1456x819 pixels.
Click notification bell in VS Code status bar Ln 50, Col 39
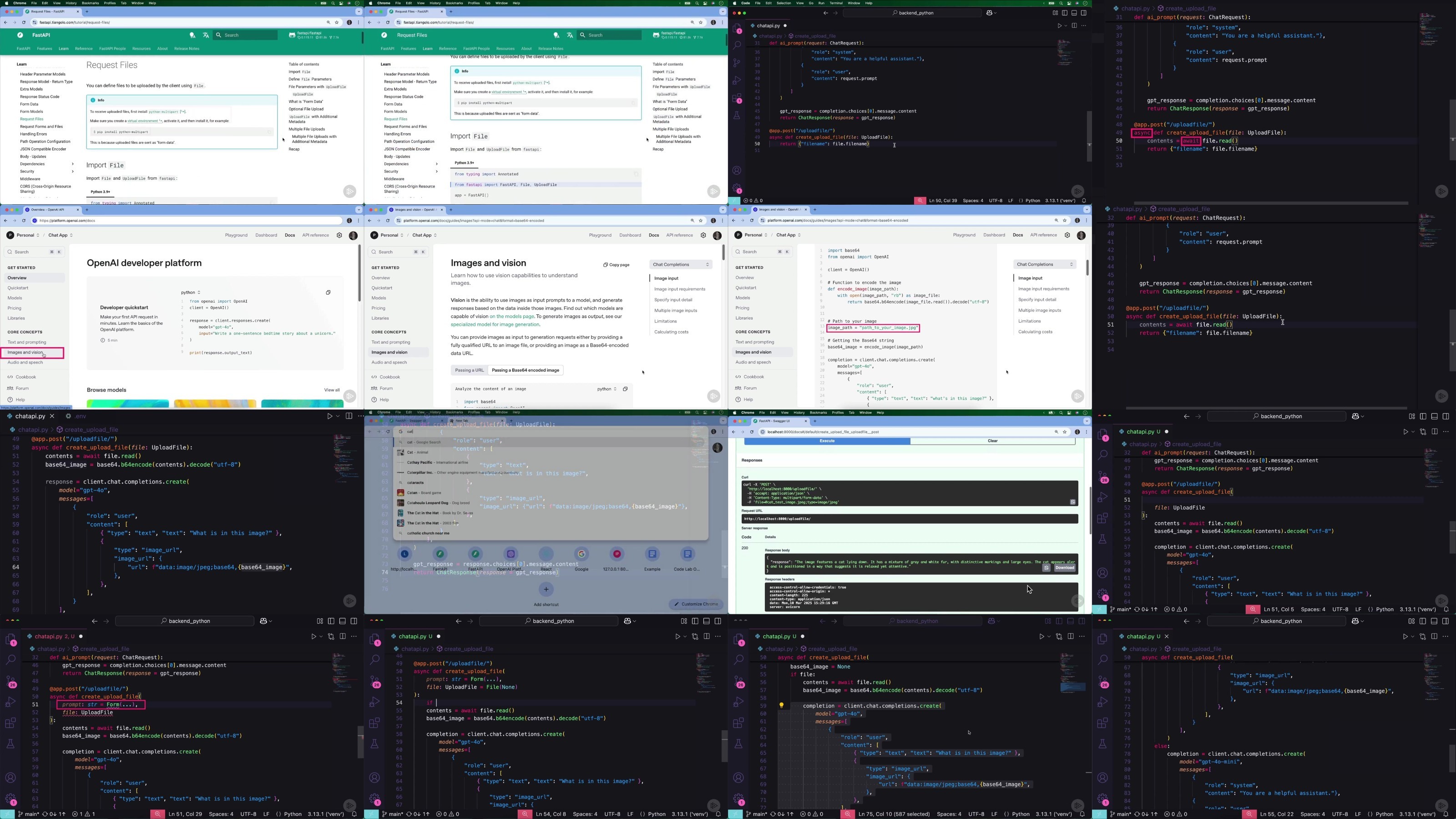pos(1083,201)
